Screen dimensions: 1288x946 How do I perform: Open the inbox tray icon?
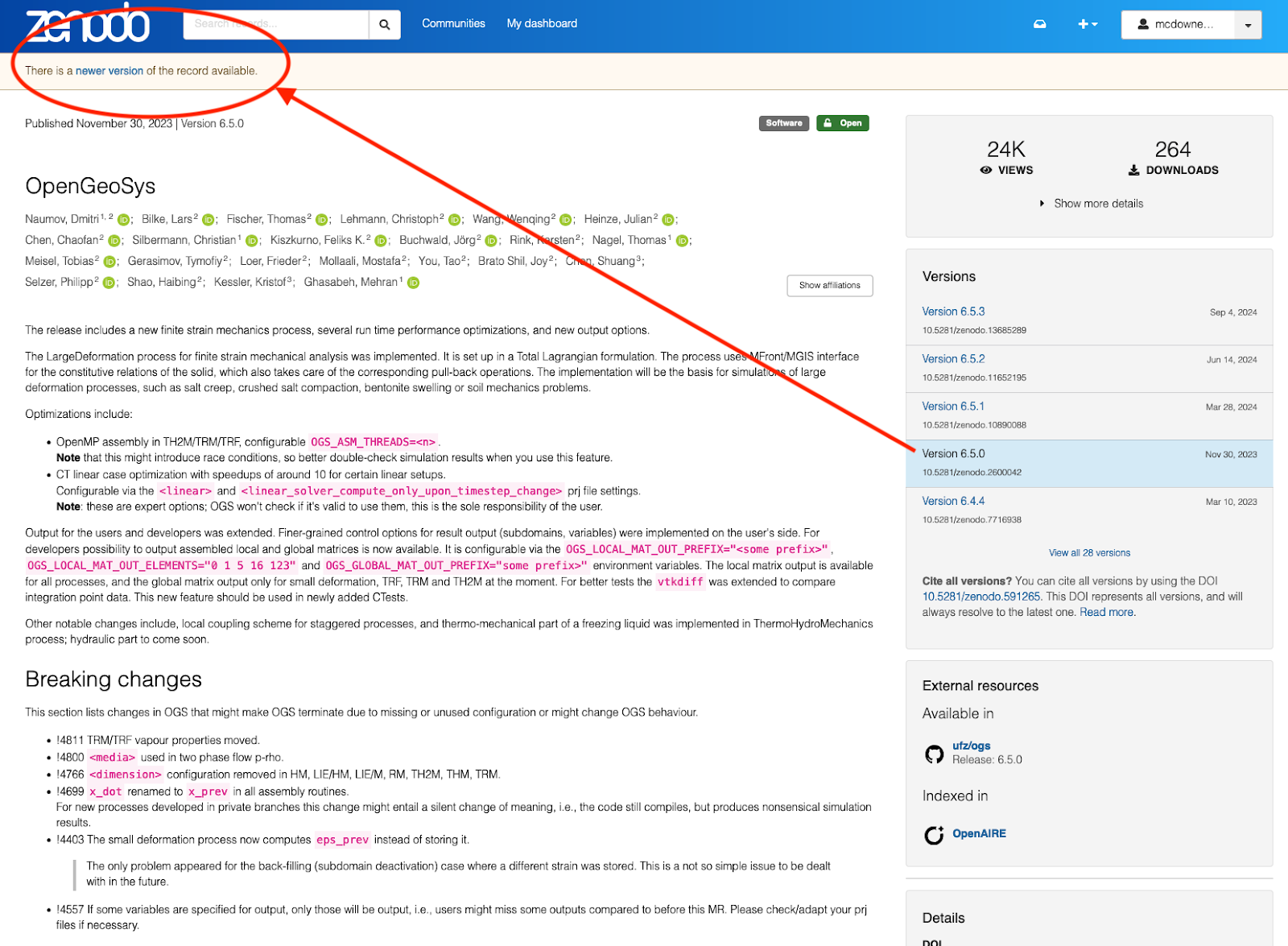tap(1040, 24)
